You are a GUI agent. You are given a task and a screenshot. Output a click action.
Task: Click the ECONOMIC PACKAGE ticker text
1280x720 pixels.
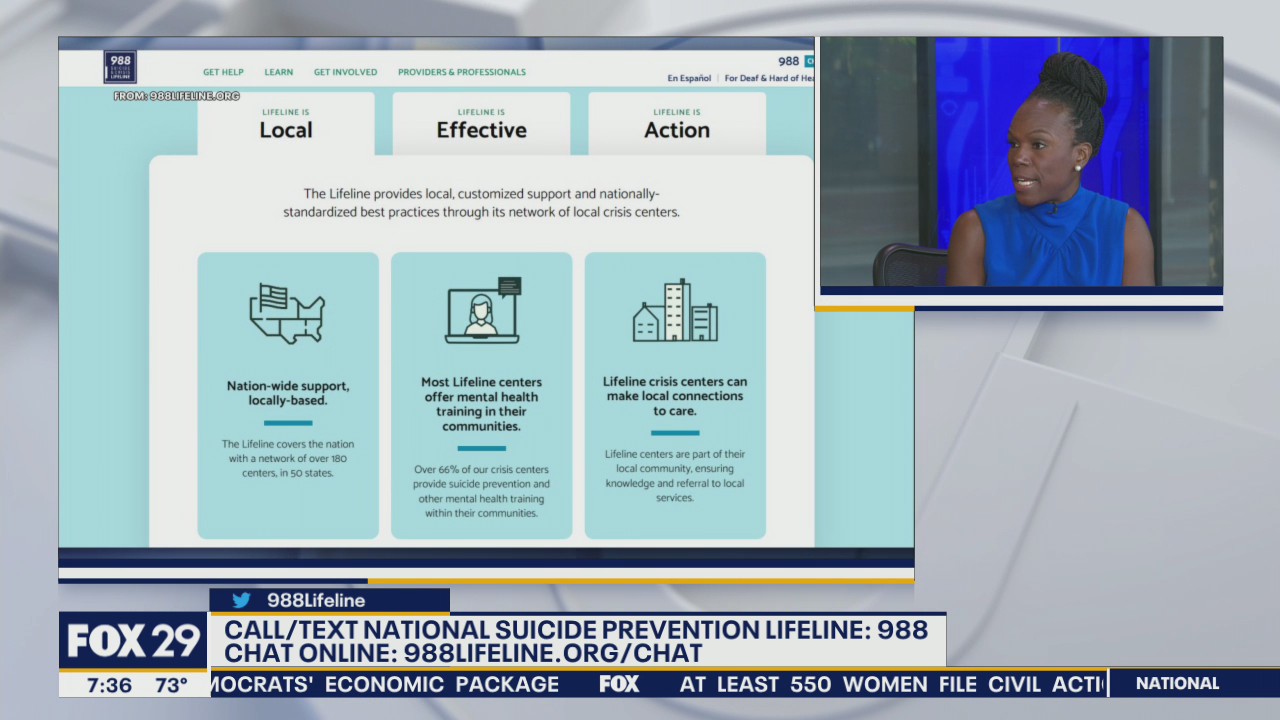(x=442, y=684)
